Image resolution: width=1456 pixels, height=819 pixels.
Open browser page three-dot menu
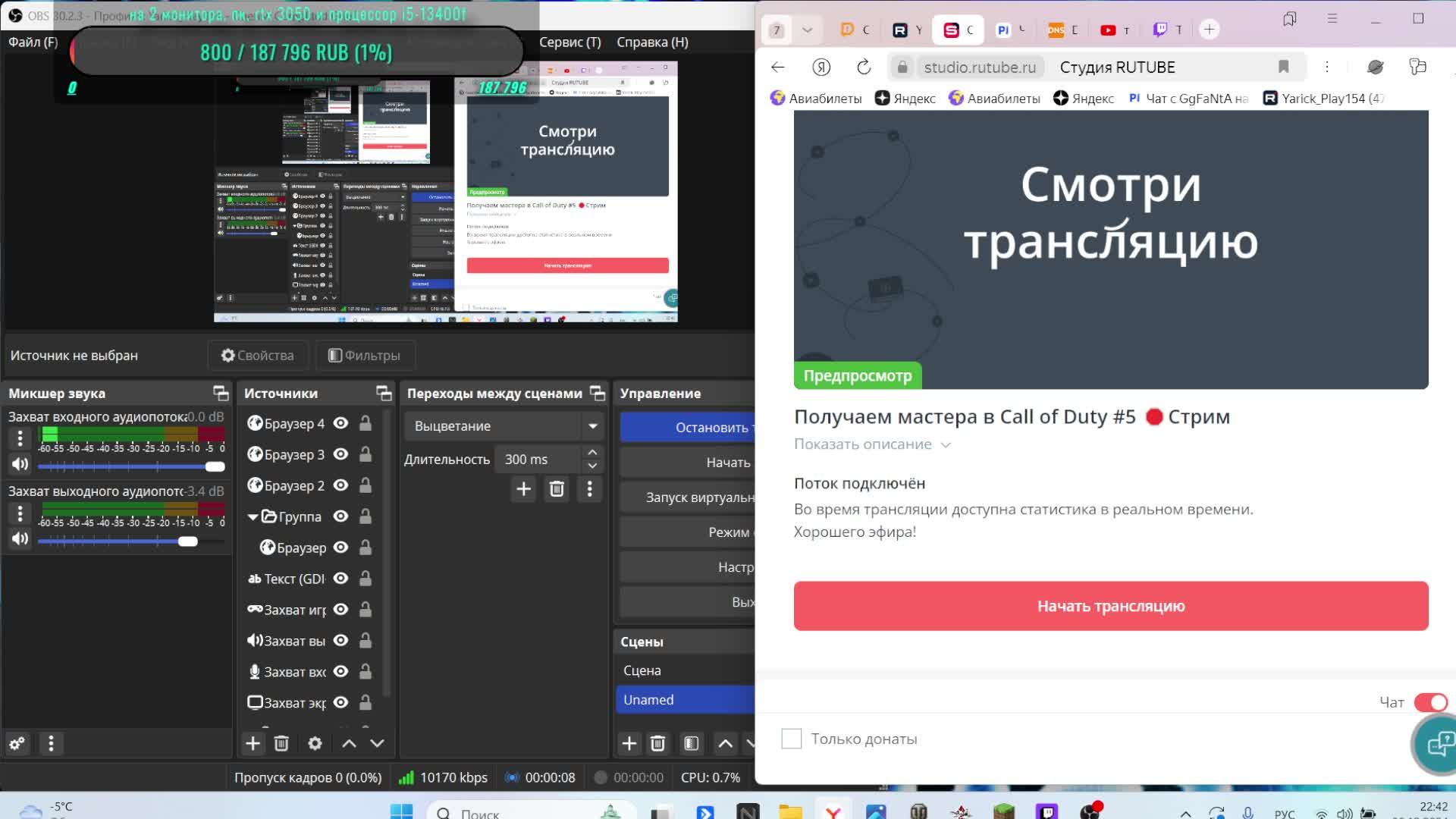(x=1327, y=67)
